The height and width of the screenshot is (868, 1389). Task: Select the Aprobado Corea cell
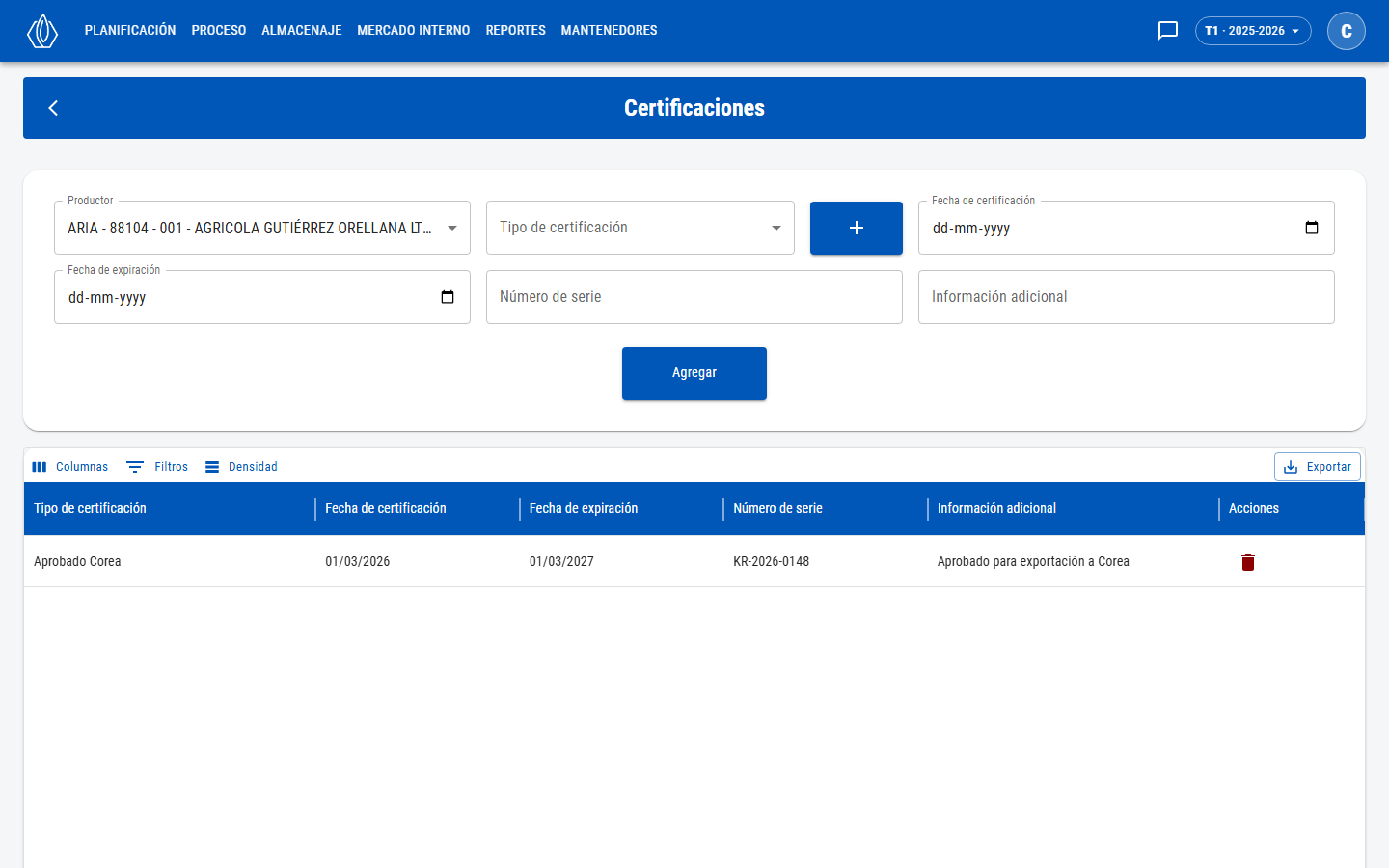coord(170,561)
